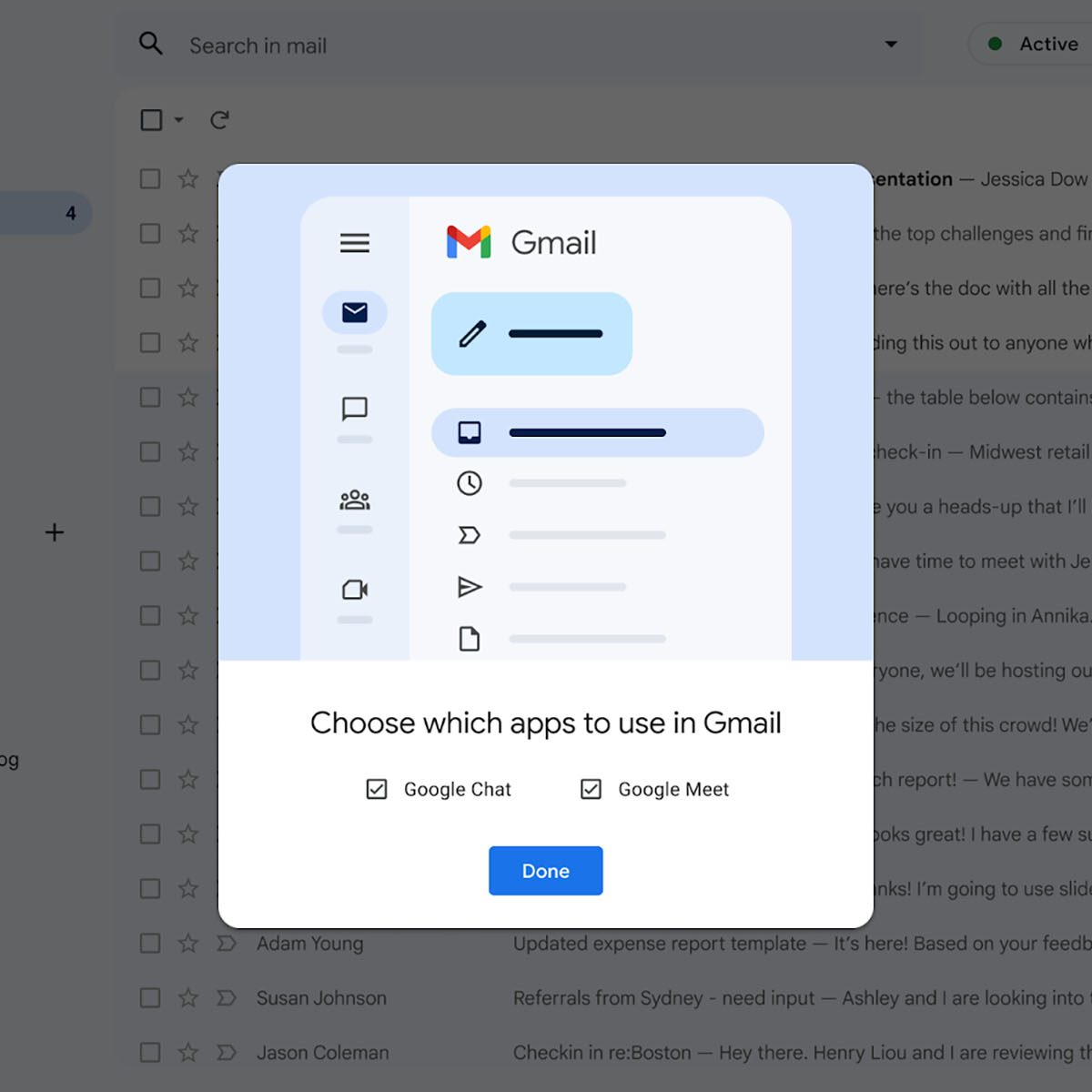
Task: Click the inbox icon in illustration
Action: click(x=470, y=432)
